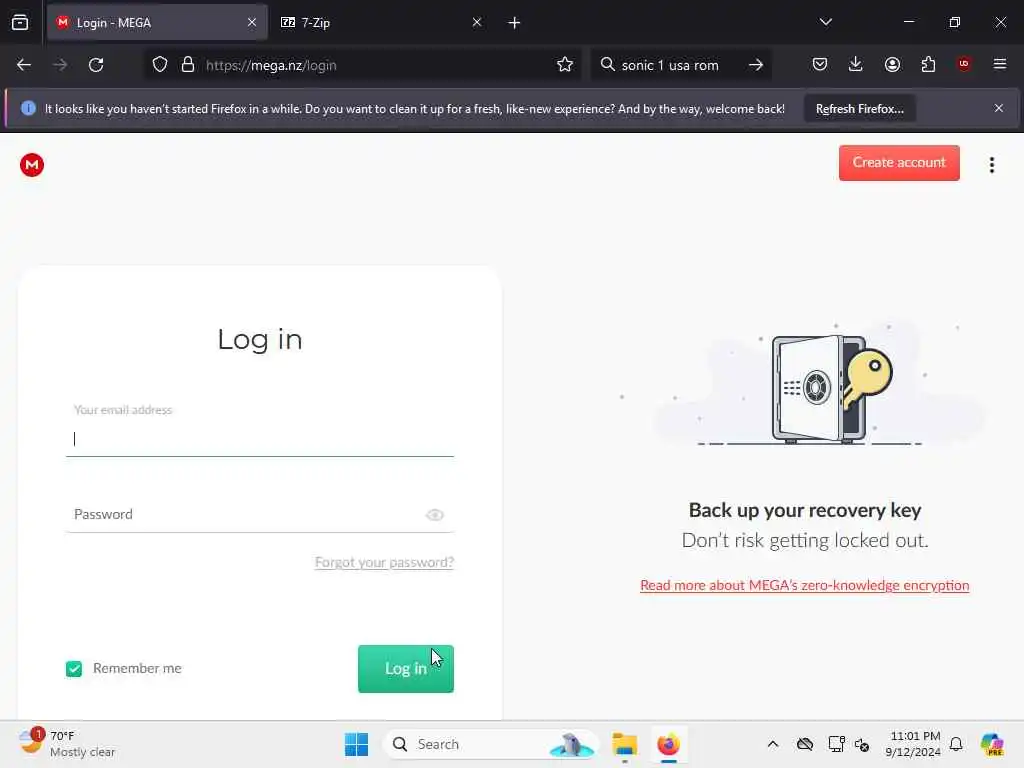
Task: Open the weather widget on taskbar
Action: tap(67, 744)
